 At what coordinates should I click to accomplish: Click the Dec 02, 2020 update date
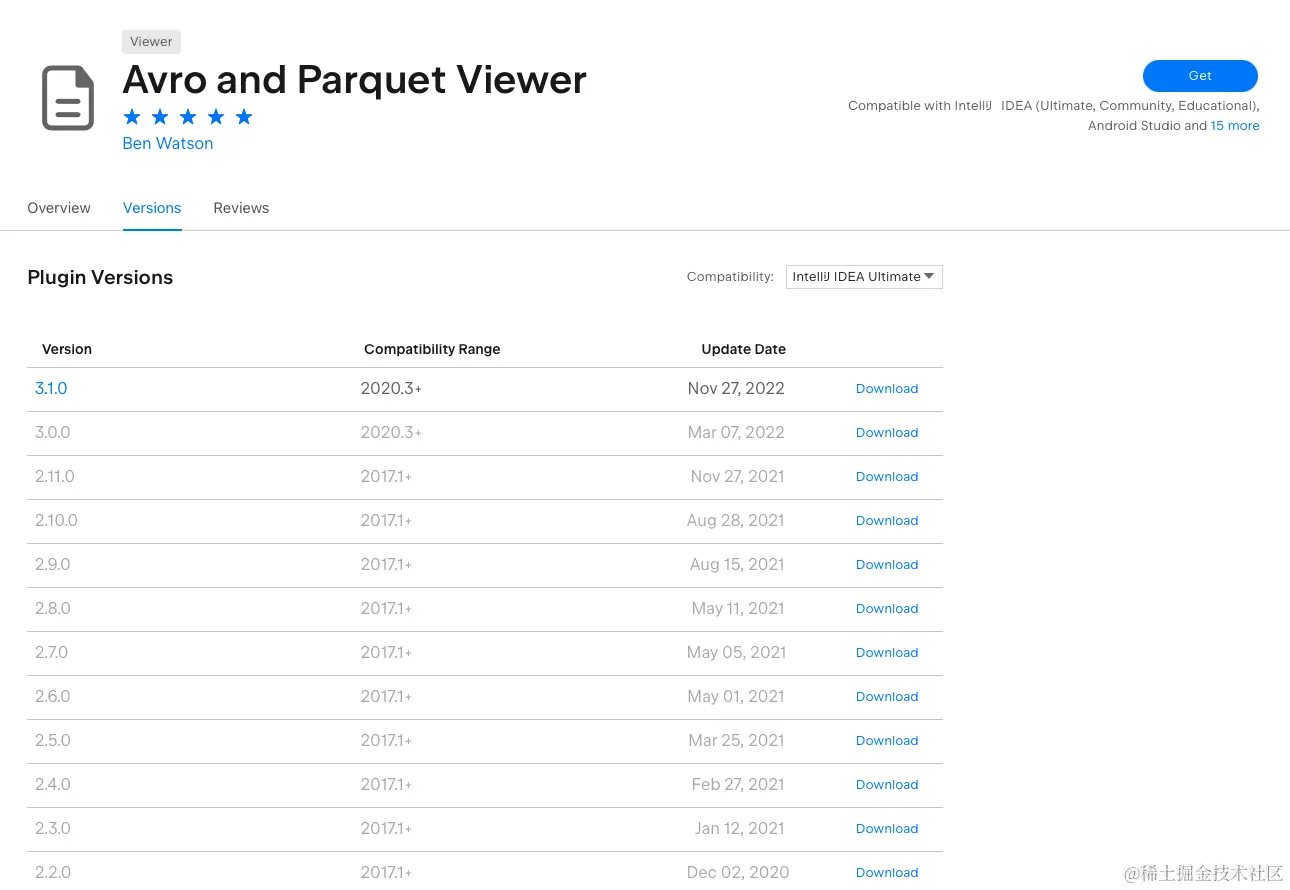738,873
